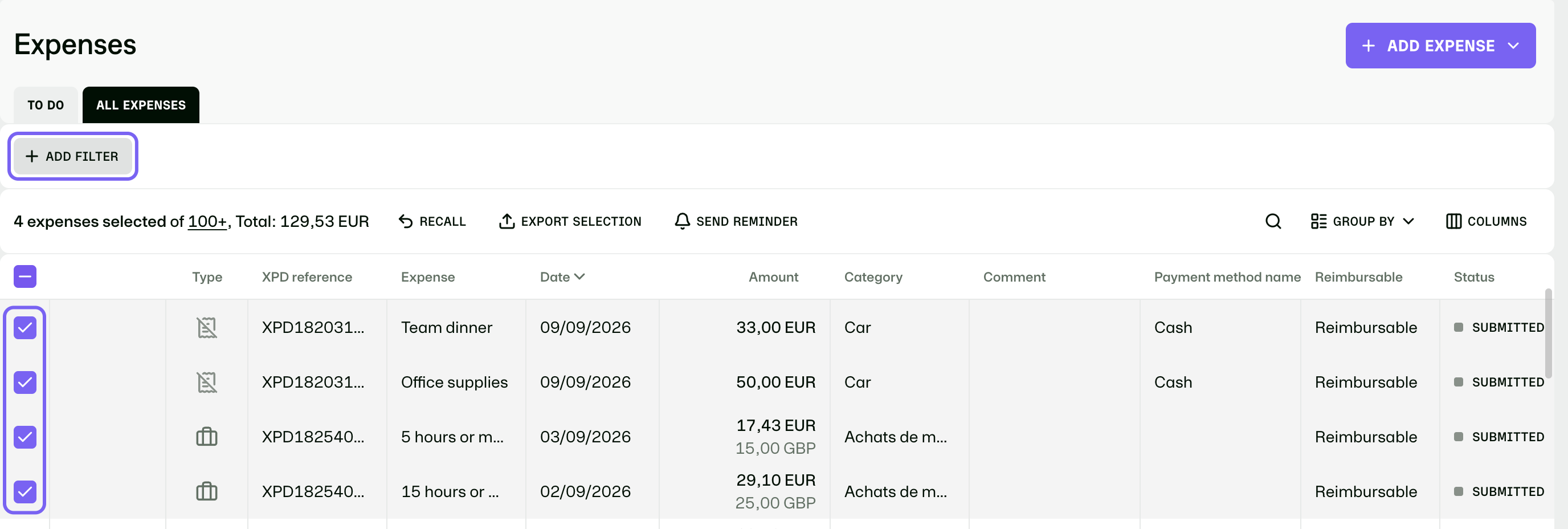Screen dimensions: 1568x529
Task: Click the Team dinner expense name
Action: 446,328
